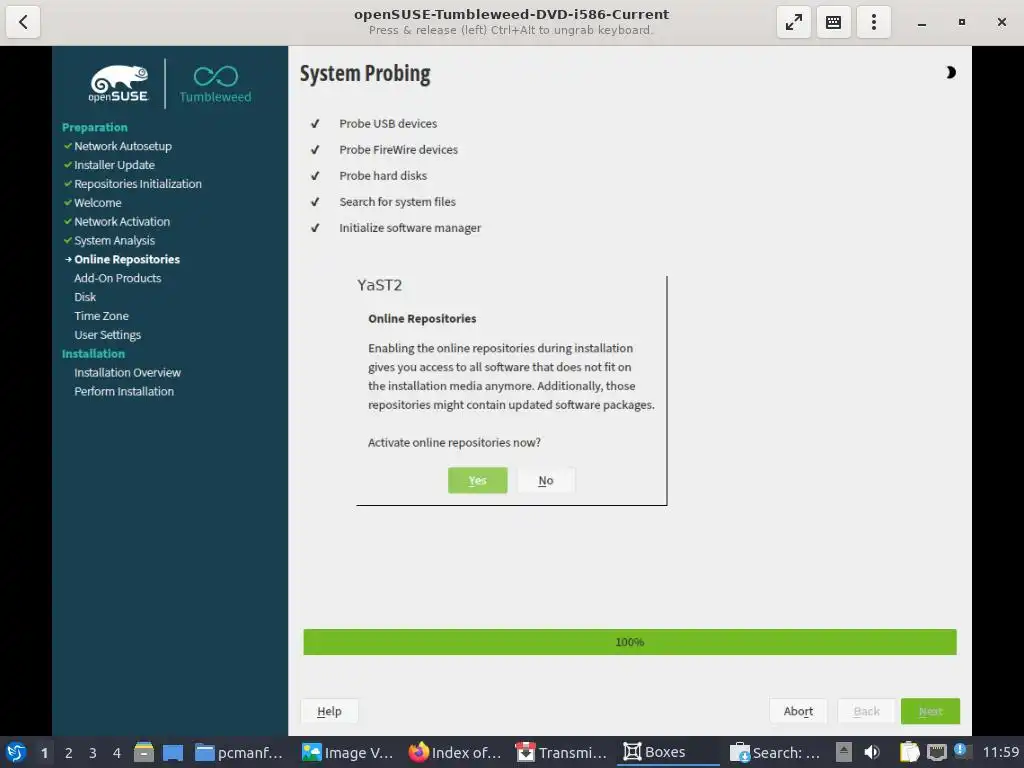
Task: Switch to pcmanfm window in taskbar
Action: pos(239,752)
